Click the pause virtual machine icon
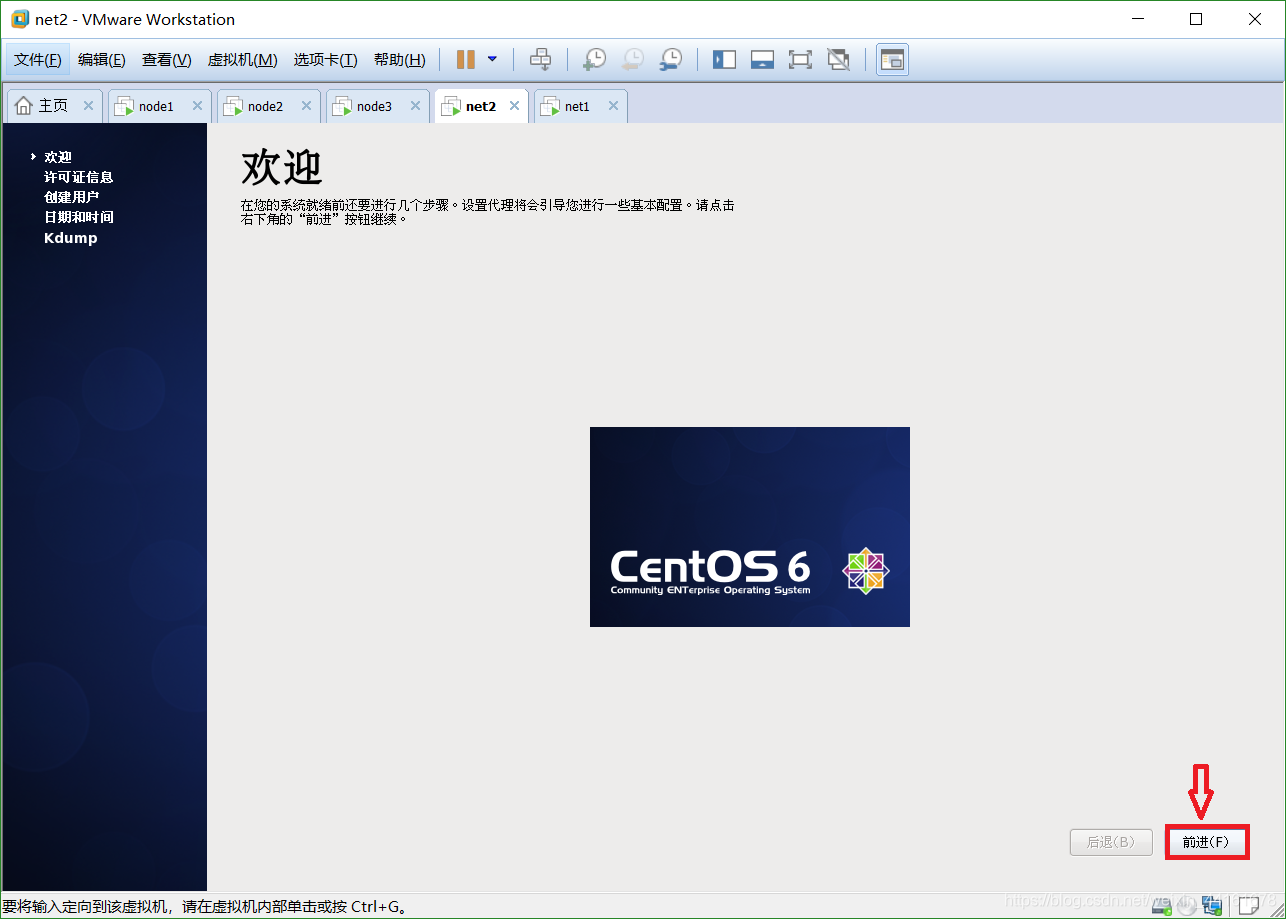The width and height of the screenshot is (1286, 919). 465,60
